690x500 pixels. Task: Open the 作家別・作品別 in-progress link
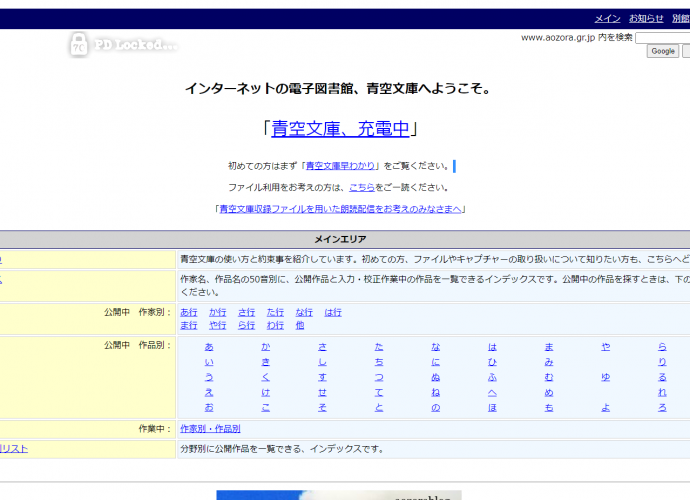pos(210,429)
